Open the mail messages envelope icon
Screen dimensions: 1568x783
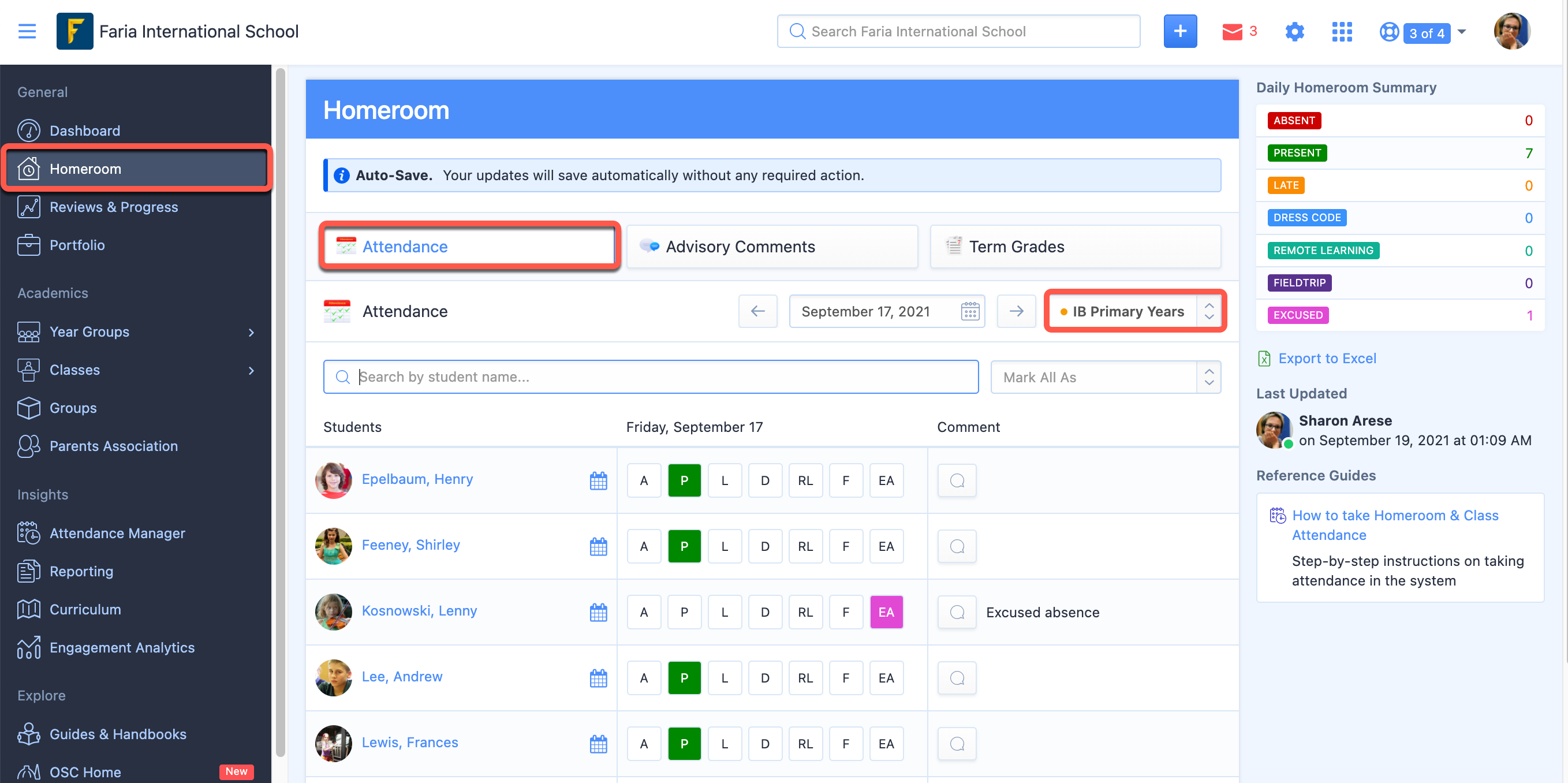(x=1231, y=32)
